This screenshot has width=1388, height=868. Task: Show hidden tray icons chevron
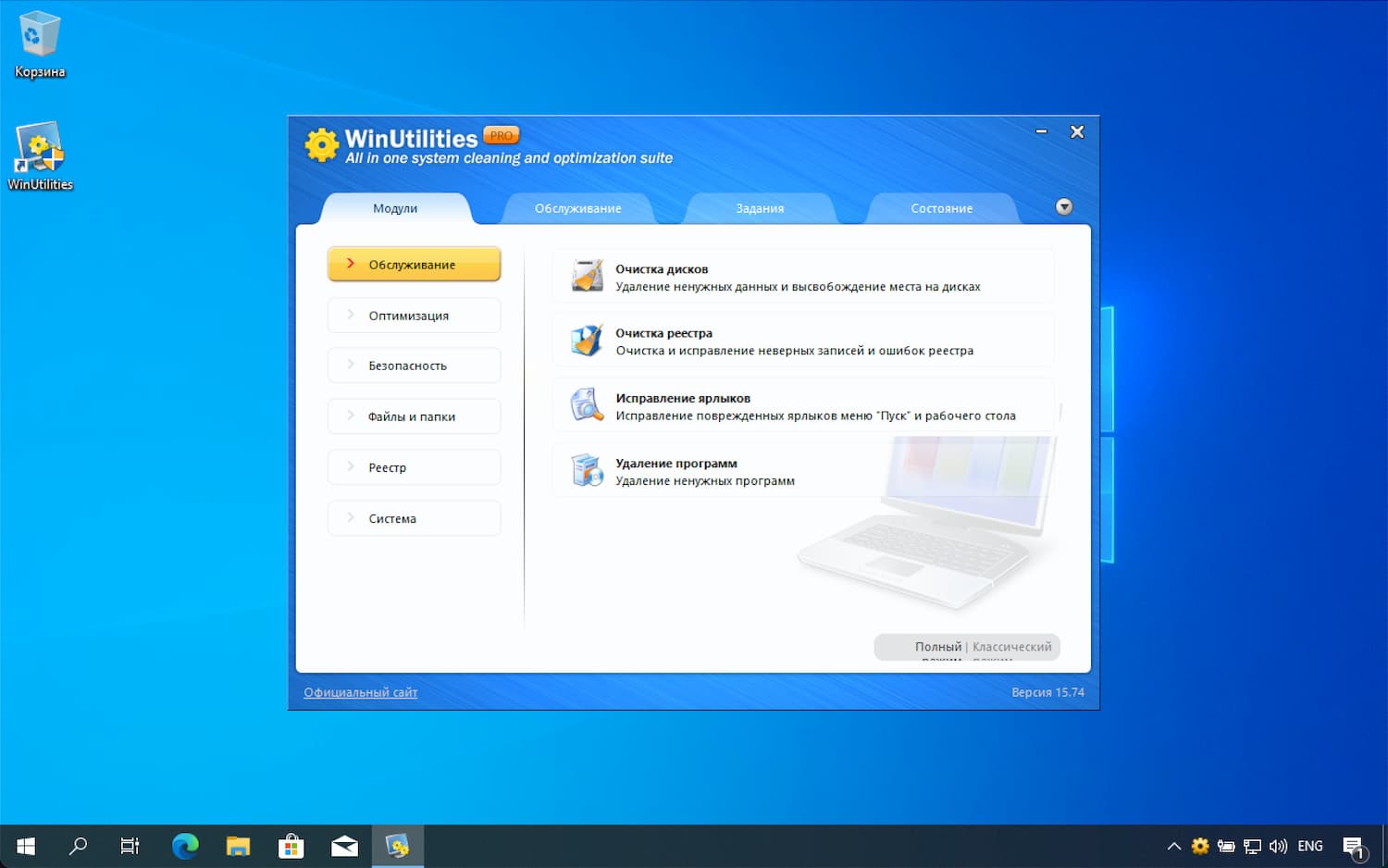click(1173, 846)
